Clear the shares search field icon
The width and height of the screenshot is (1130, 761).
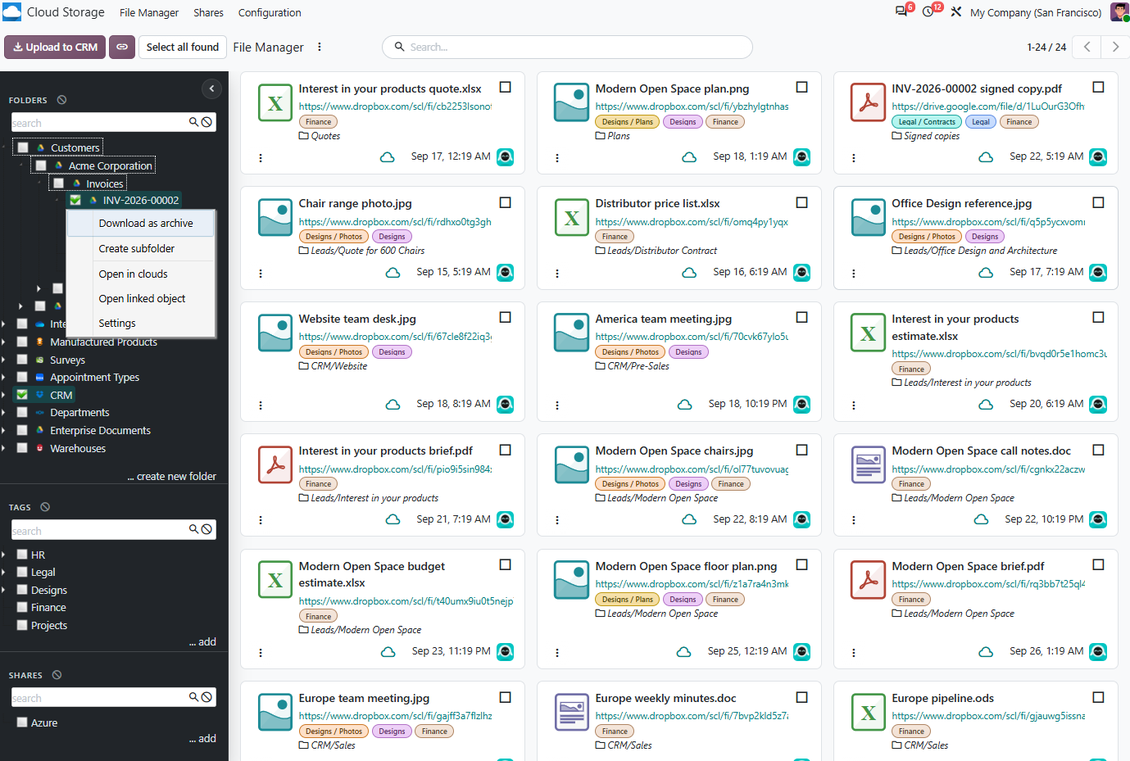[207, 697]
